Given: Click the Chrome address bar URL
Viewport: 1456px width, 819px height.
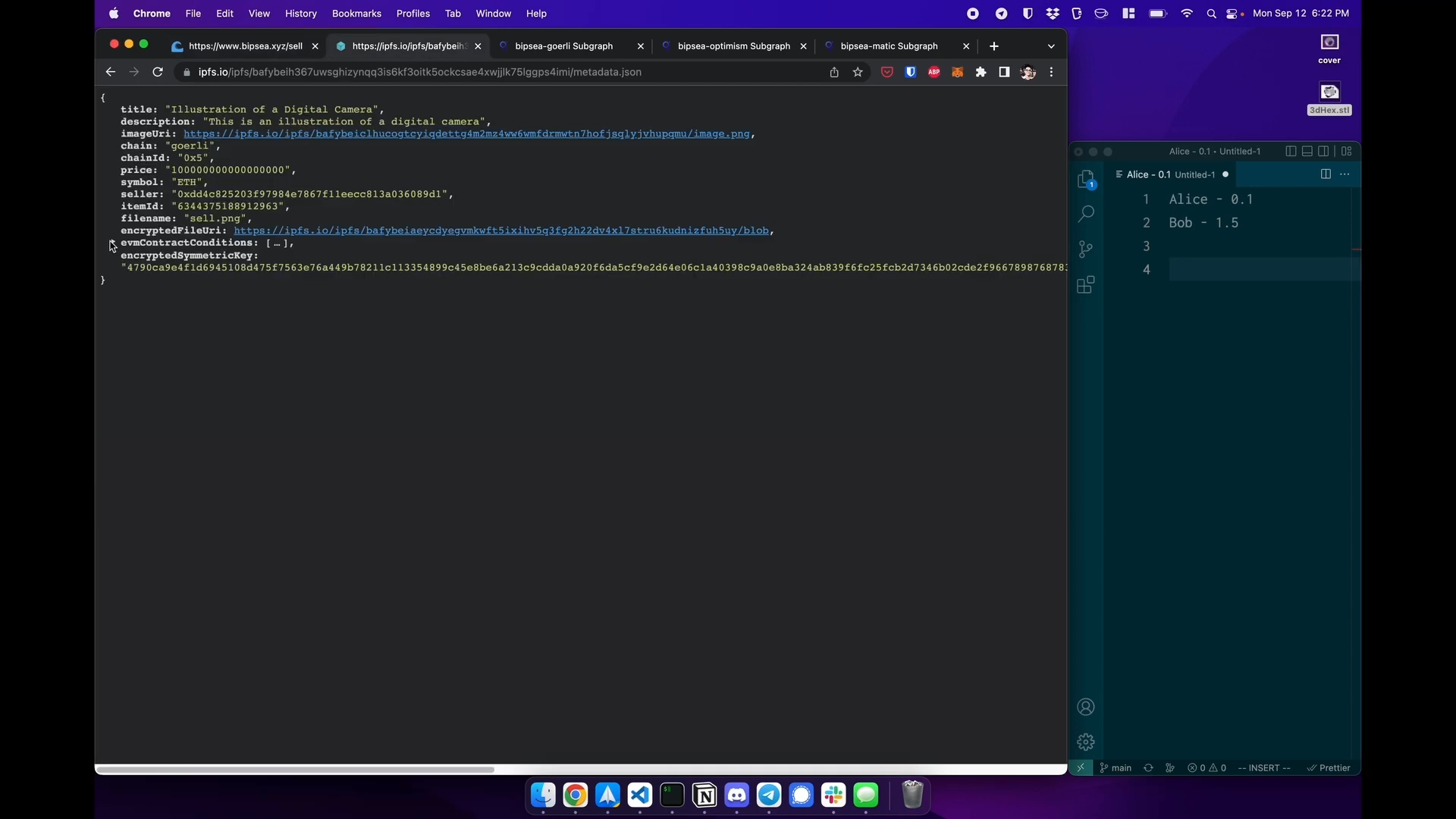Looking at the screenshot, I should (x=420, y=72).
